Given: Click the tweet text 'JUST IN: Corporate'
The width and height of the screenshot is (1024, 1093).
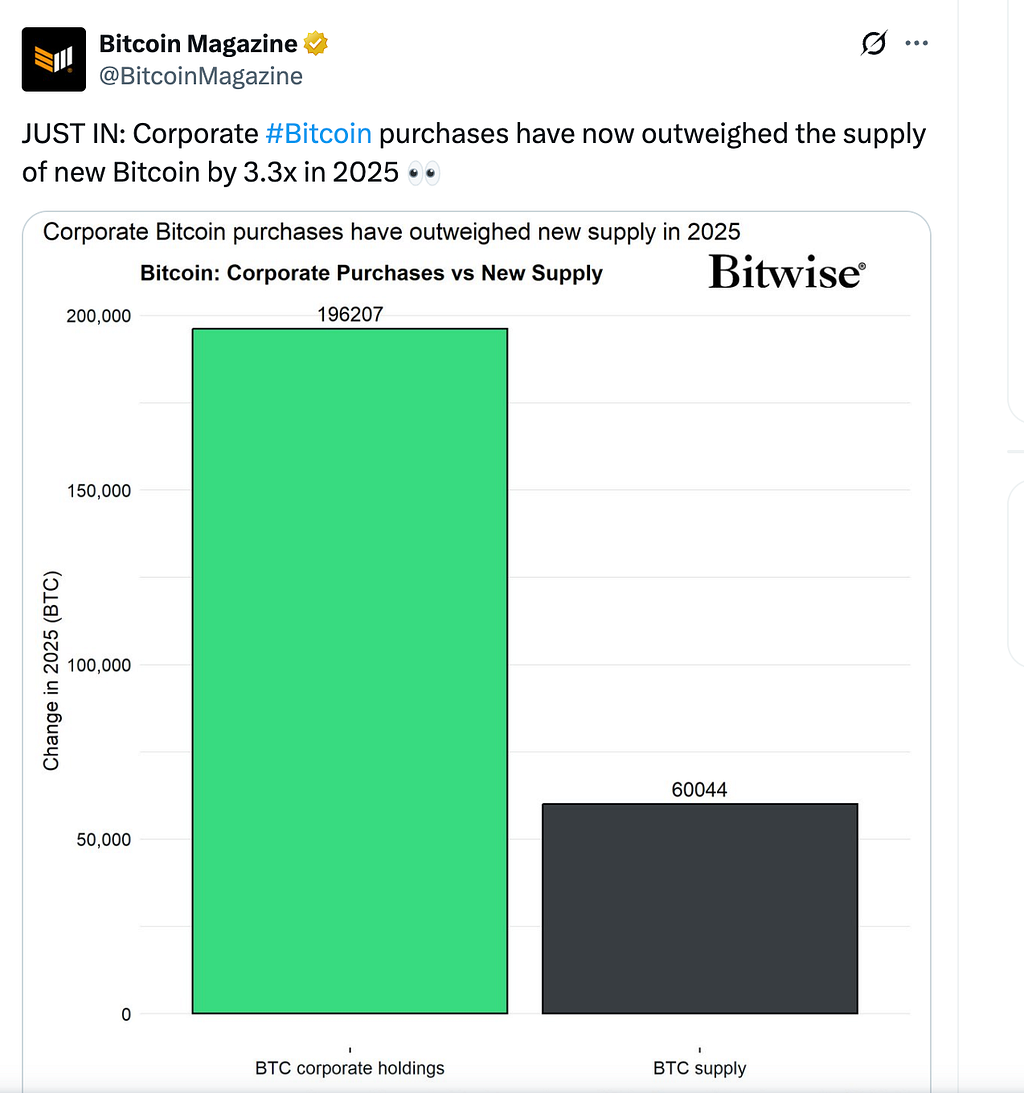Looking at the screenshot, I should (140, 134).
